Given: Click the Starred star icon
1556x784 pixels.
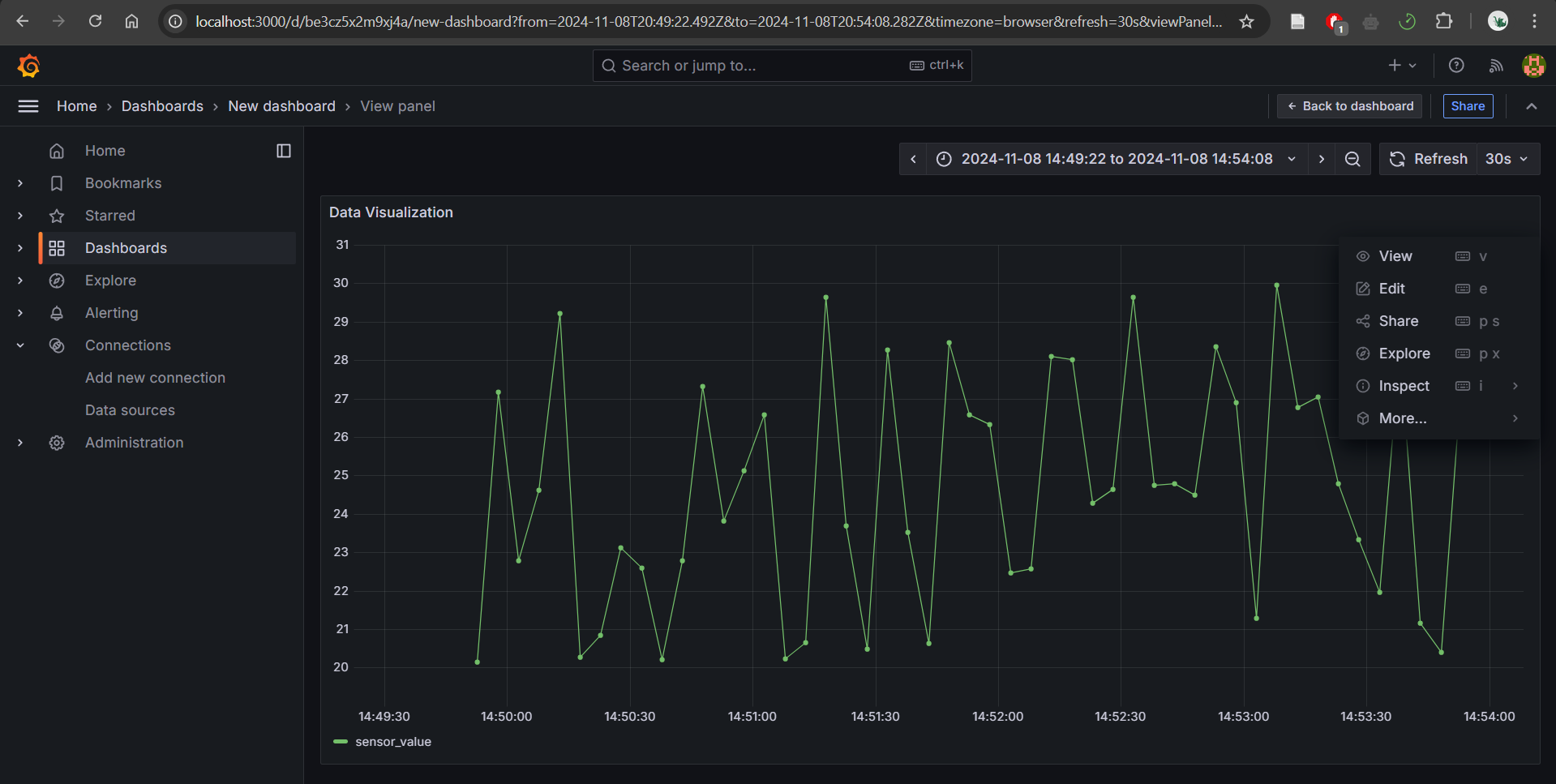Looking at the screenshot, I should (57, 216).
